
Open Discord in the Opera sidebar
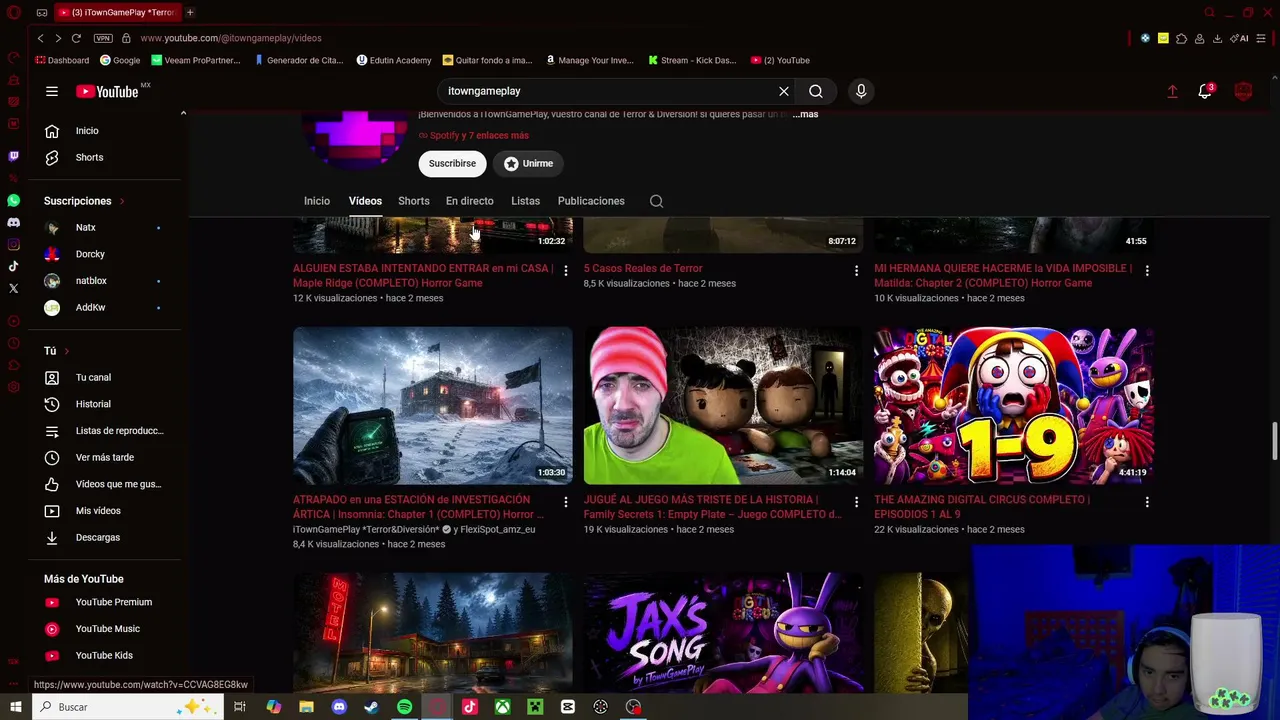tap(13, 222)
